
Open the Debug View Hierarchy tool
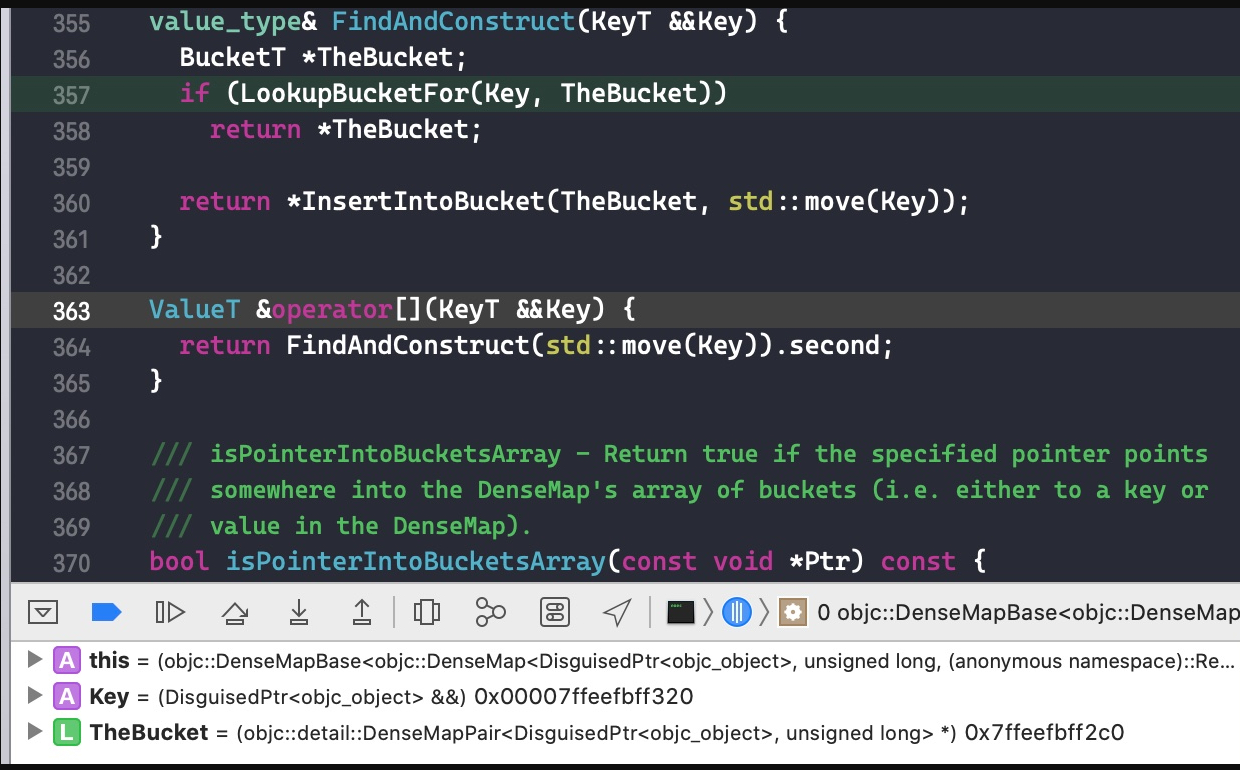427,612
